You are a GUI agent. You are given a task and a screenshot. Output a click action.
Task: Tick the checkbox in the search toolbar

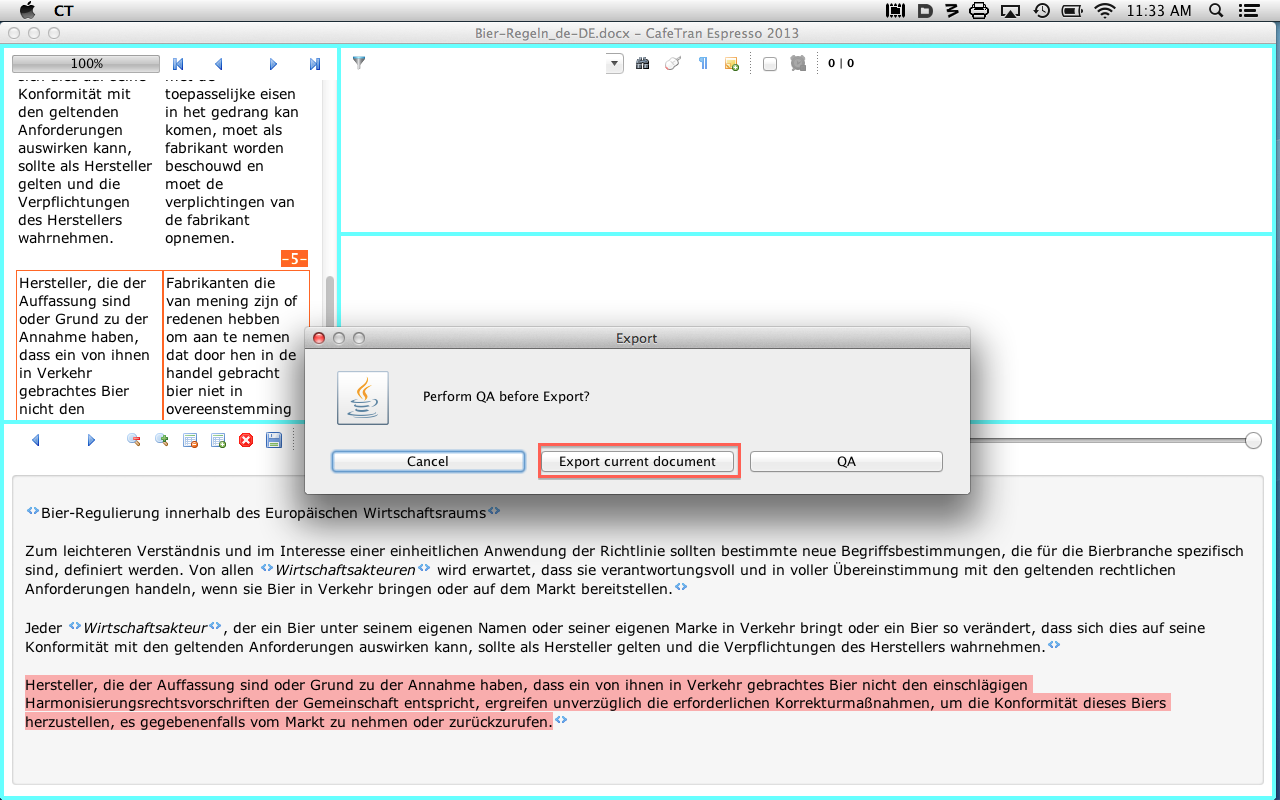[x=770, y=64]
